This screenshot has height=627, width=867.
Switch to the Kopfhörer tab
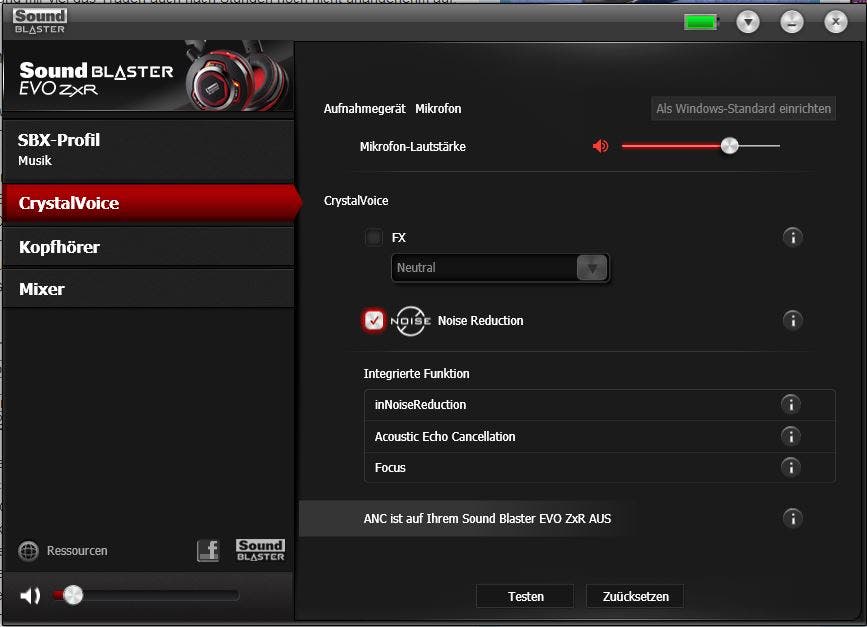(x=148, y=247)
